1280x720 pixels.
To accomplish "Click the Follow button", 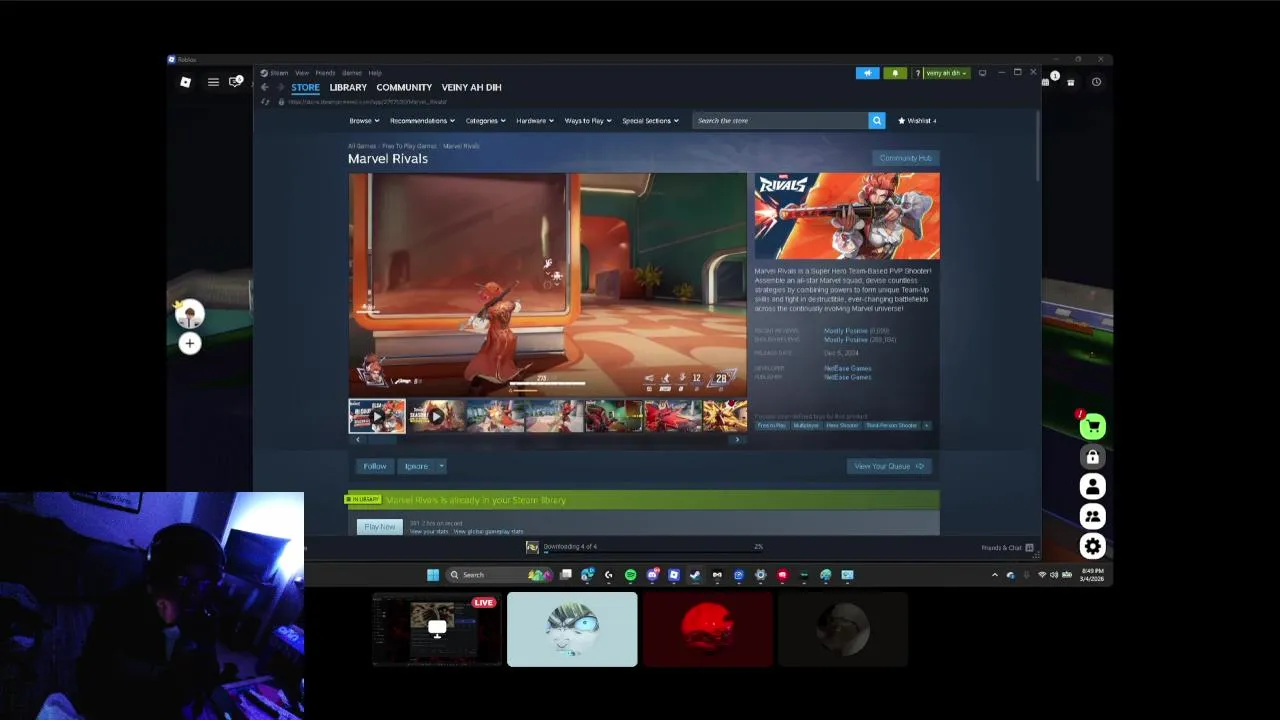I will point(375,466).
